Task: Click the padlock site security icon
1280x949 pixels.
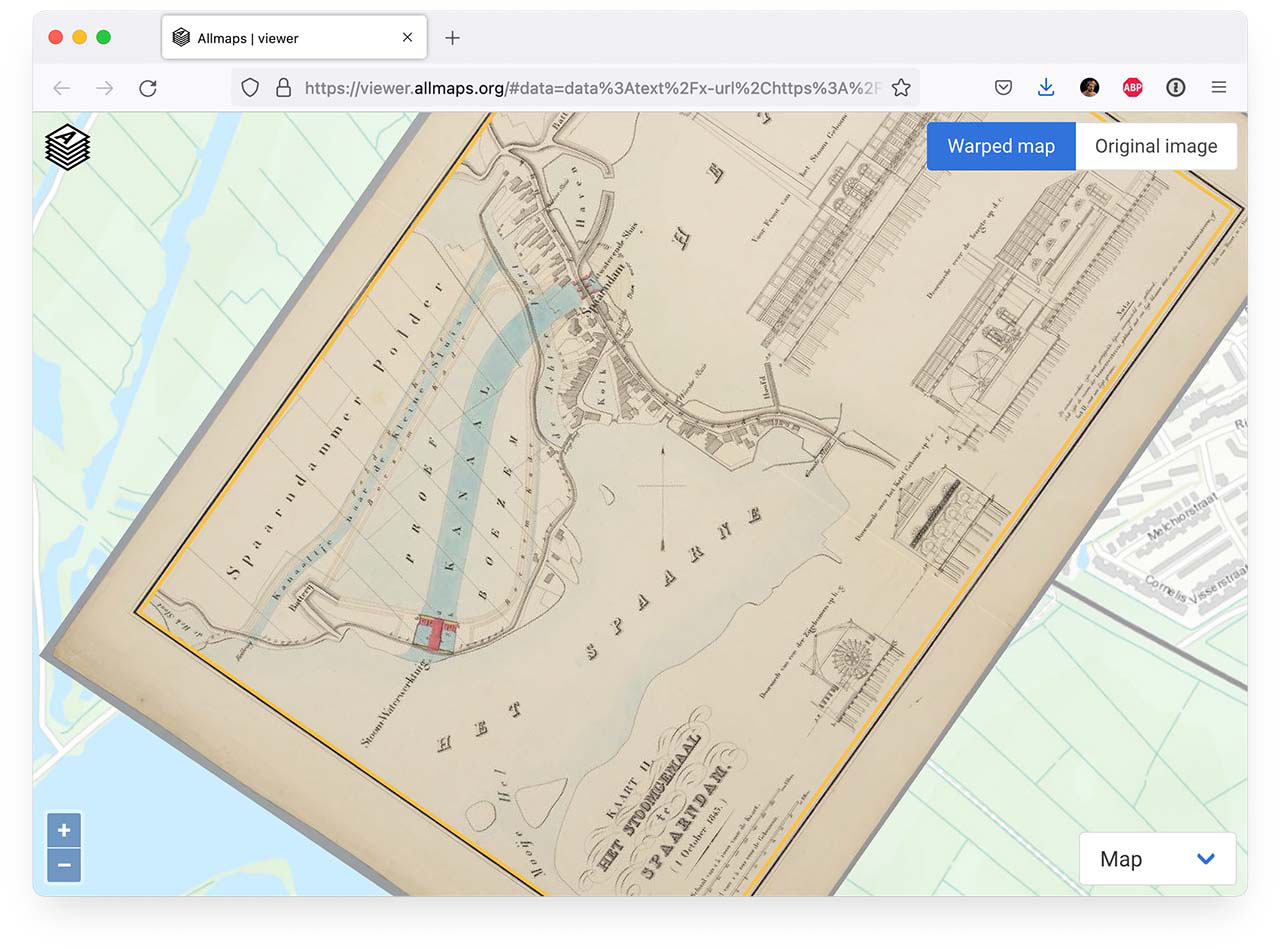Action: [x=283, y=88]
